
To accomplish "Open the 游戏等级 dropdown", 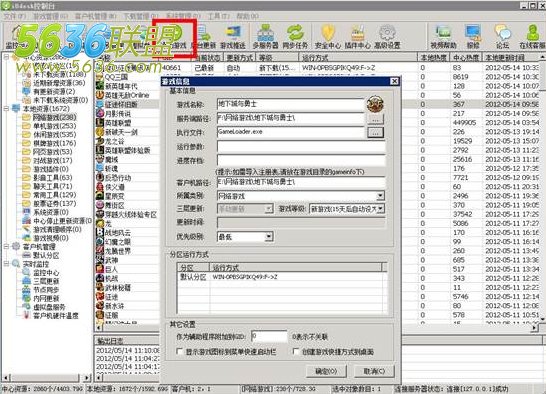I will tap(381, 209).
